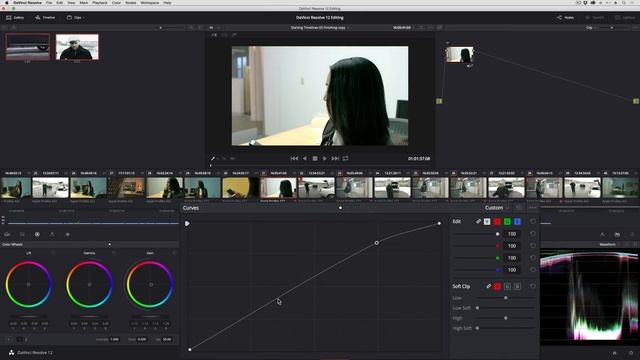The height and width of the screenshot is (360, 640).
Task: Click the node graph output connector
Action: click(x=636, y=101)
